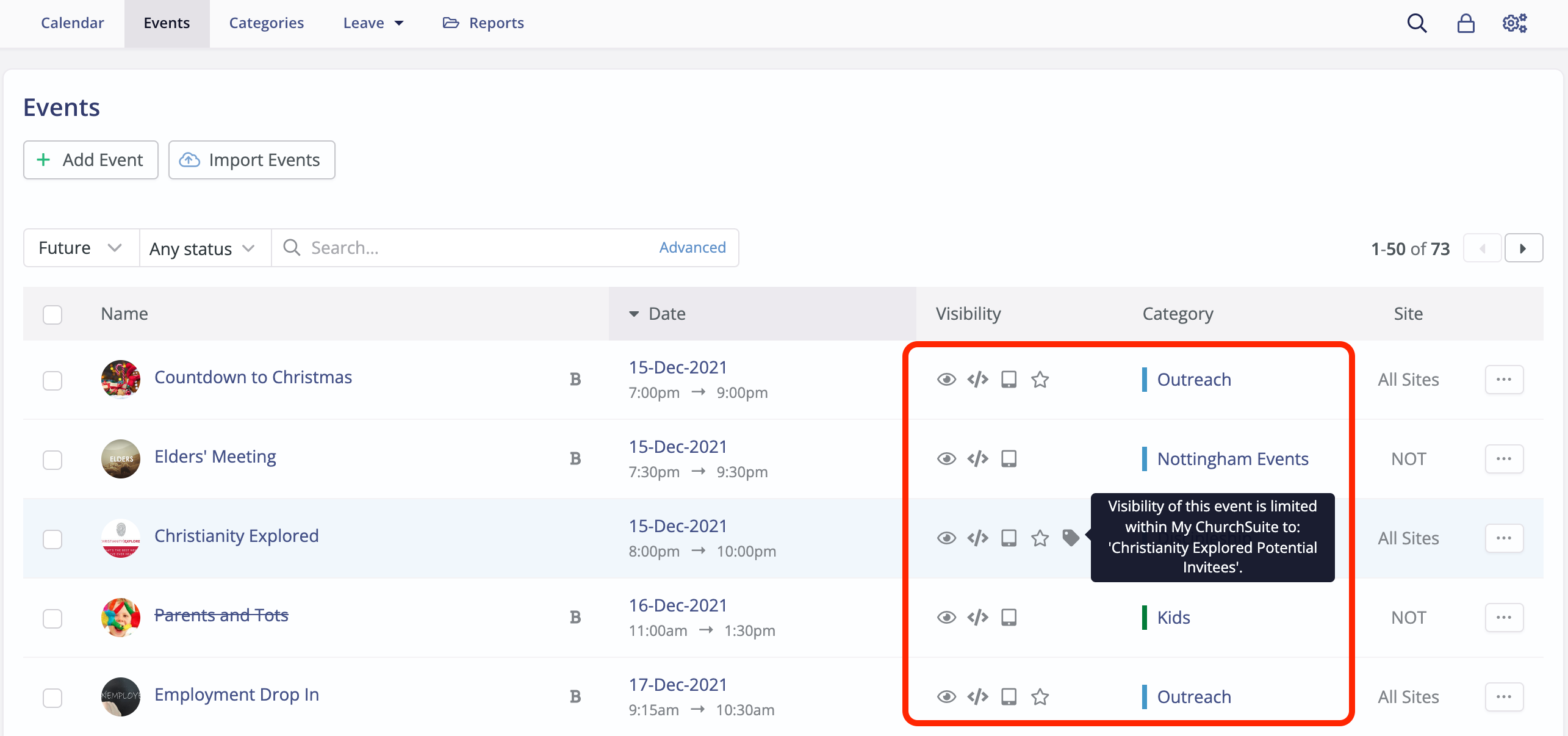Switch to the Calendar tab

click(72, 23)
